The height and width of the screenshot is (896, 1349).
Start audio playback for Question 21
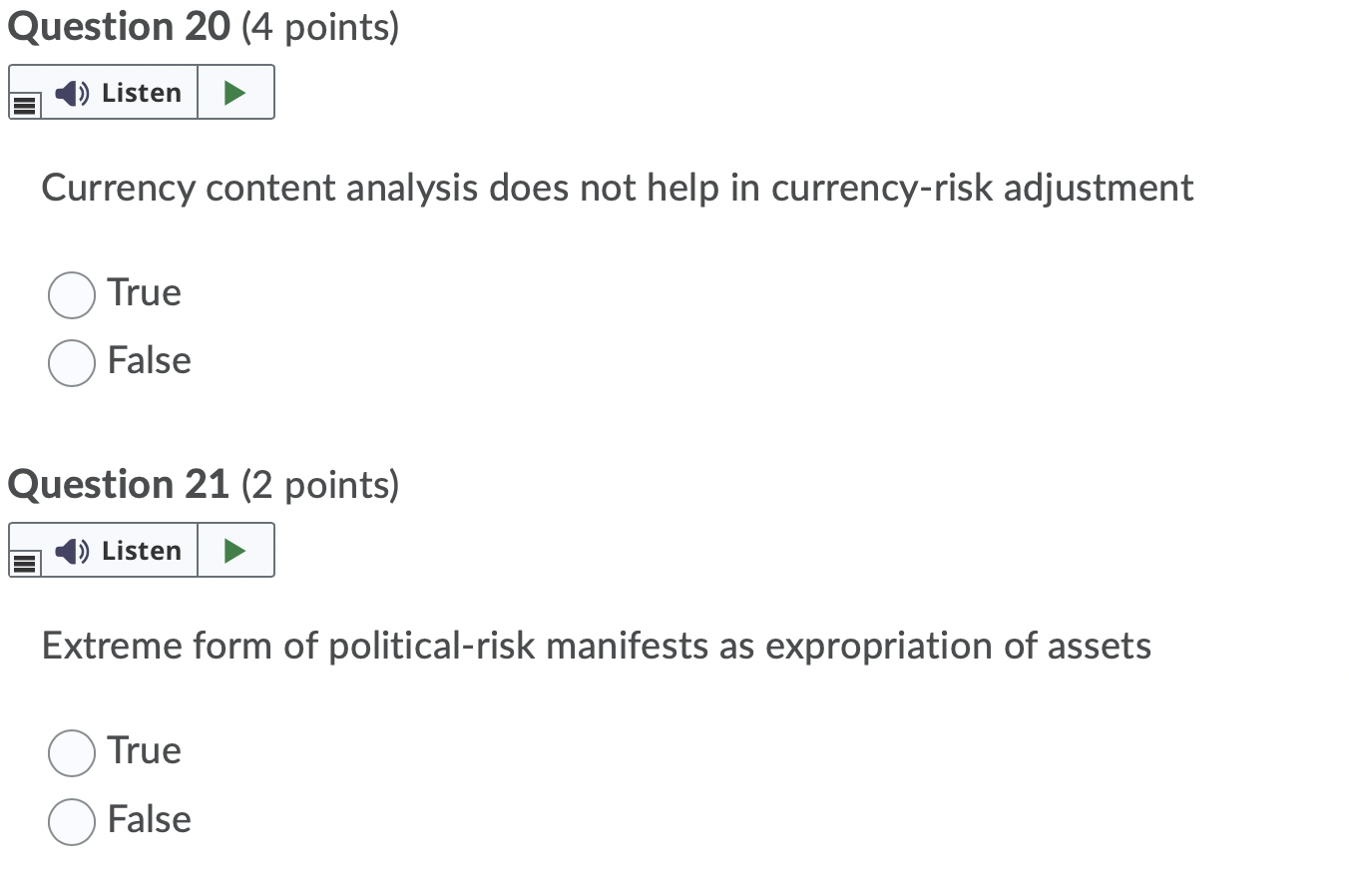click(235, 550)
